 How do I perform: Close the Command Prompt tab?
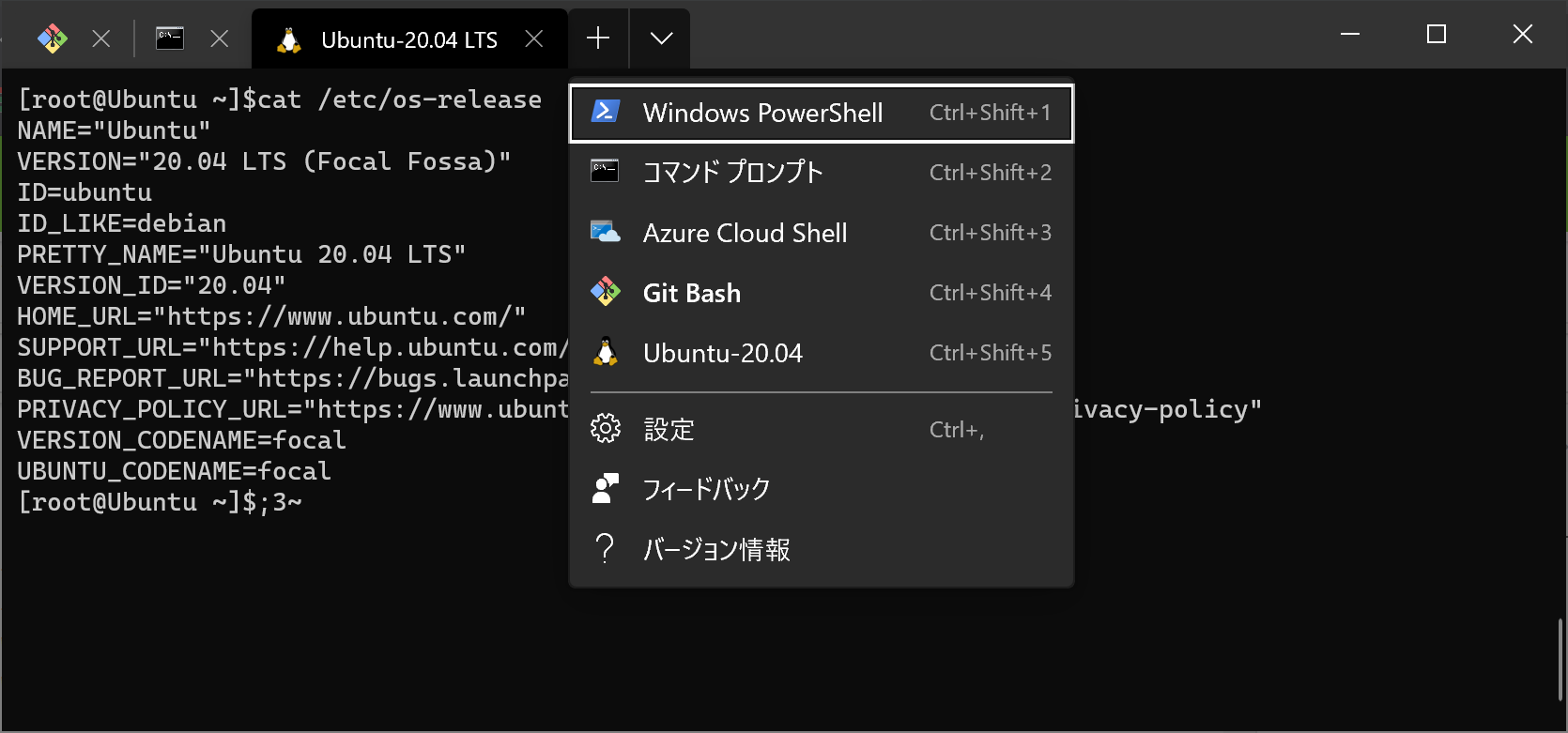click(220, 38)
